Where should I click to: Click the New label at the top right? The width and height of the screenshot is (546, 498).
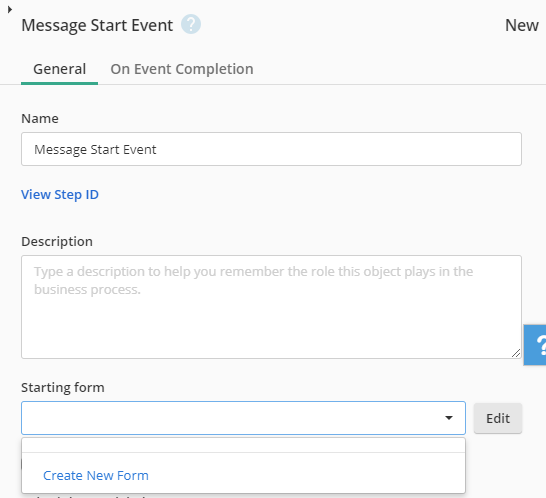point(522,25)
